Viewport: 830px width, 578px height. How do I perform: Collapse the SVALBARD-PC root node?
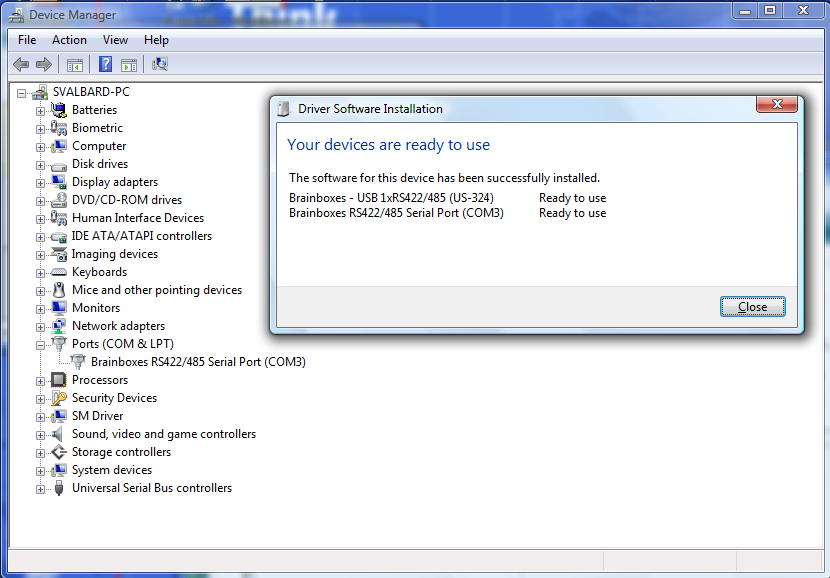coord(23,92)
